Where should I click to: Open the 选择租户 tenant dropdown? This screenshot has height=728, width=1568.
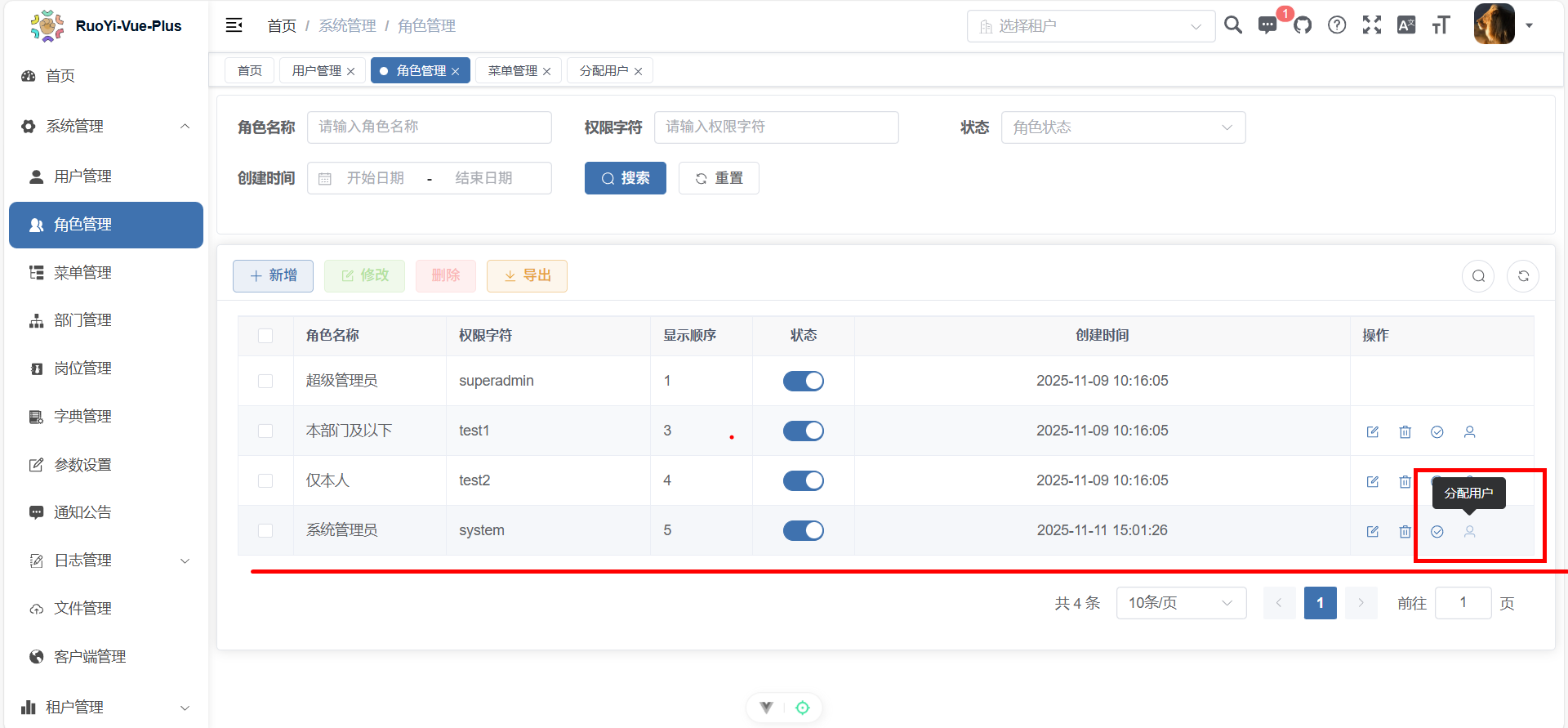tap(1090, 26)
